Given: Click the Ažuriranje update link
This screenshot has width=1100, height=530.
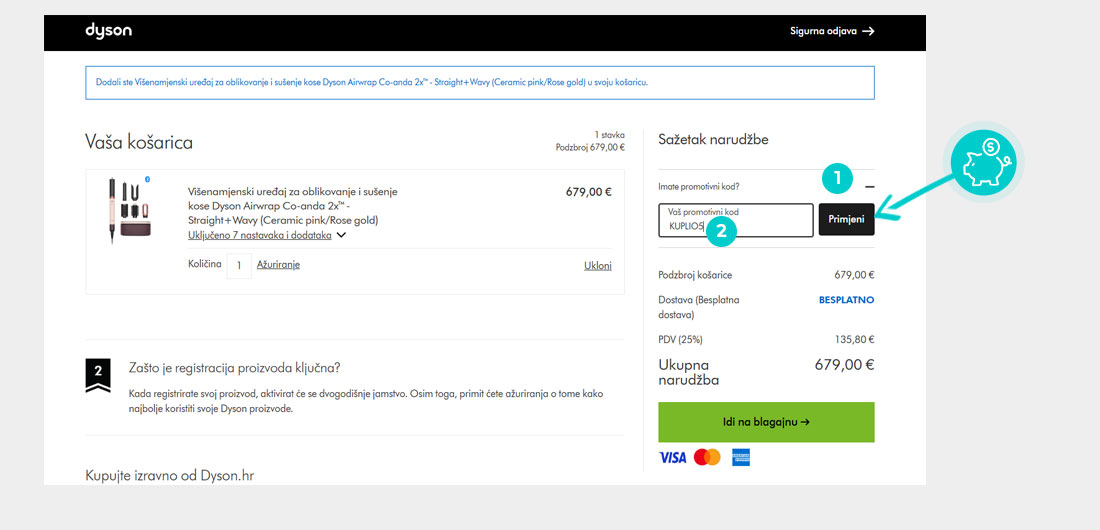Looking at the screenshot, I should click(279, 265).
